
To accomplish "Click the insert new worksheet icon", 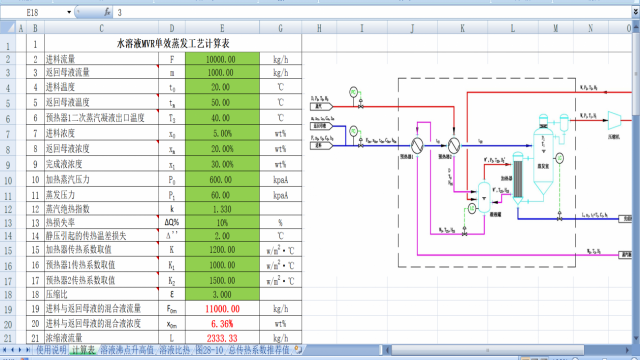I will click(298, 349).
